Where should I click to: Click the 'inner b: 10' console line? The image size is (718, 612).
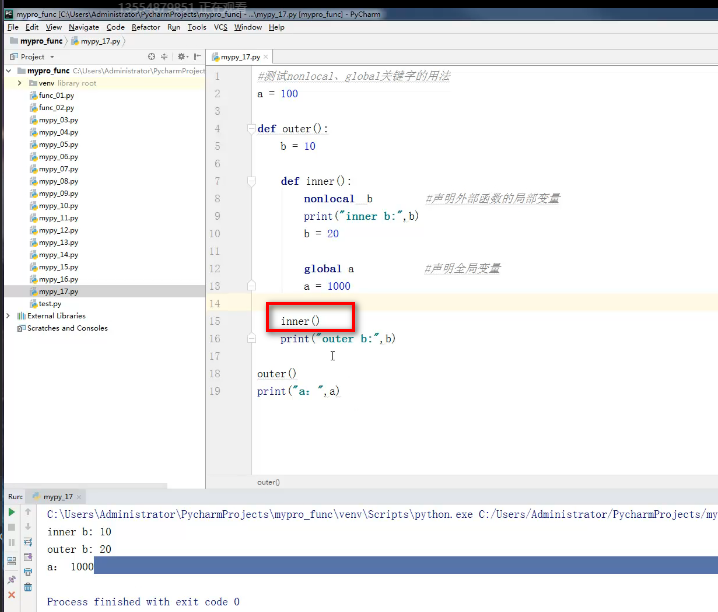[79, 531]
